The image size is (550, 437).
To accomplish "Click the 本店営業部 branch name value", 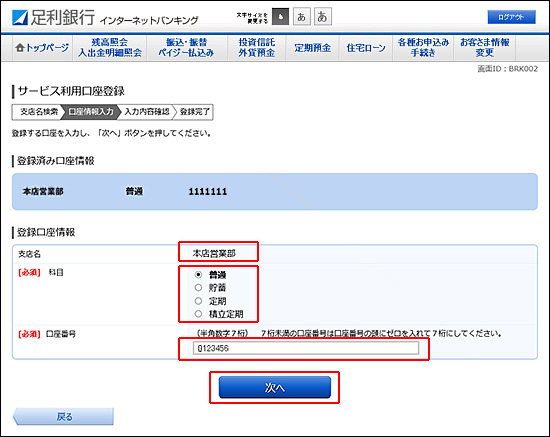I will [214, 253].
